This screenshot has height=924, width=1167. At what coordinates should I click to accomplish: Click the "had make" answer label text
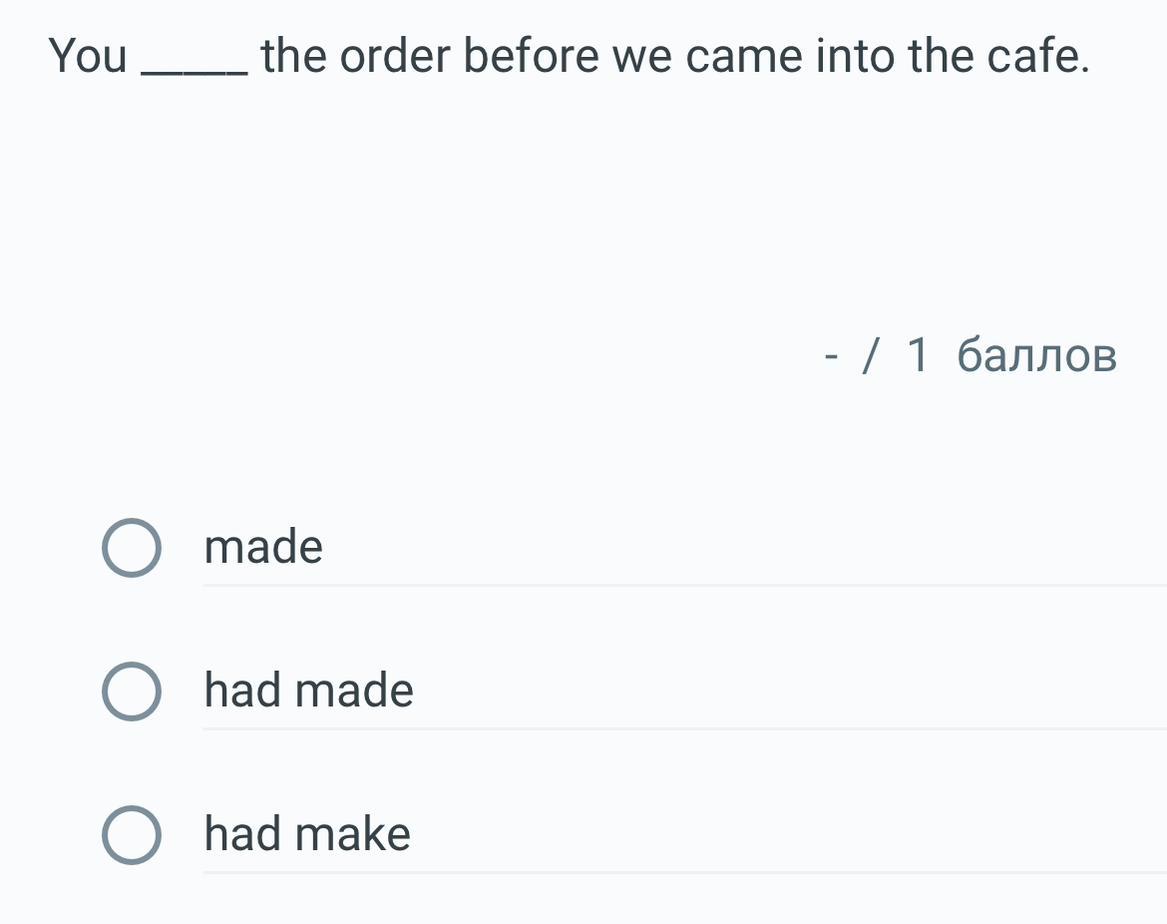[308, 835]
